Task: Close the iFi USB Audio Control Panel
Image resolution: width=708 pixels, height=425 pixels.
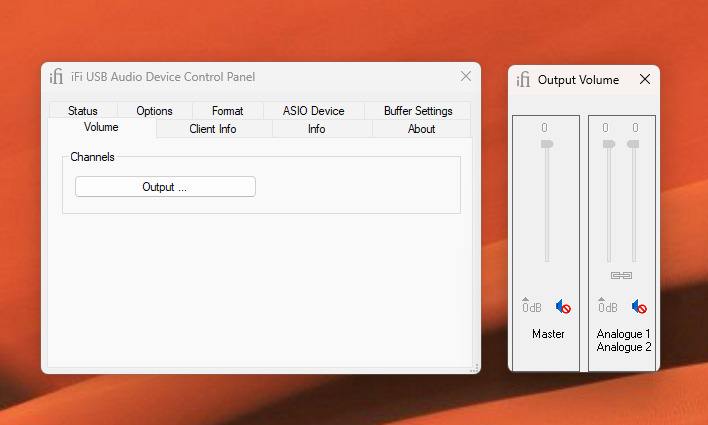Action: pyautogui.click(x=466, y=76)
